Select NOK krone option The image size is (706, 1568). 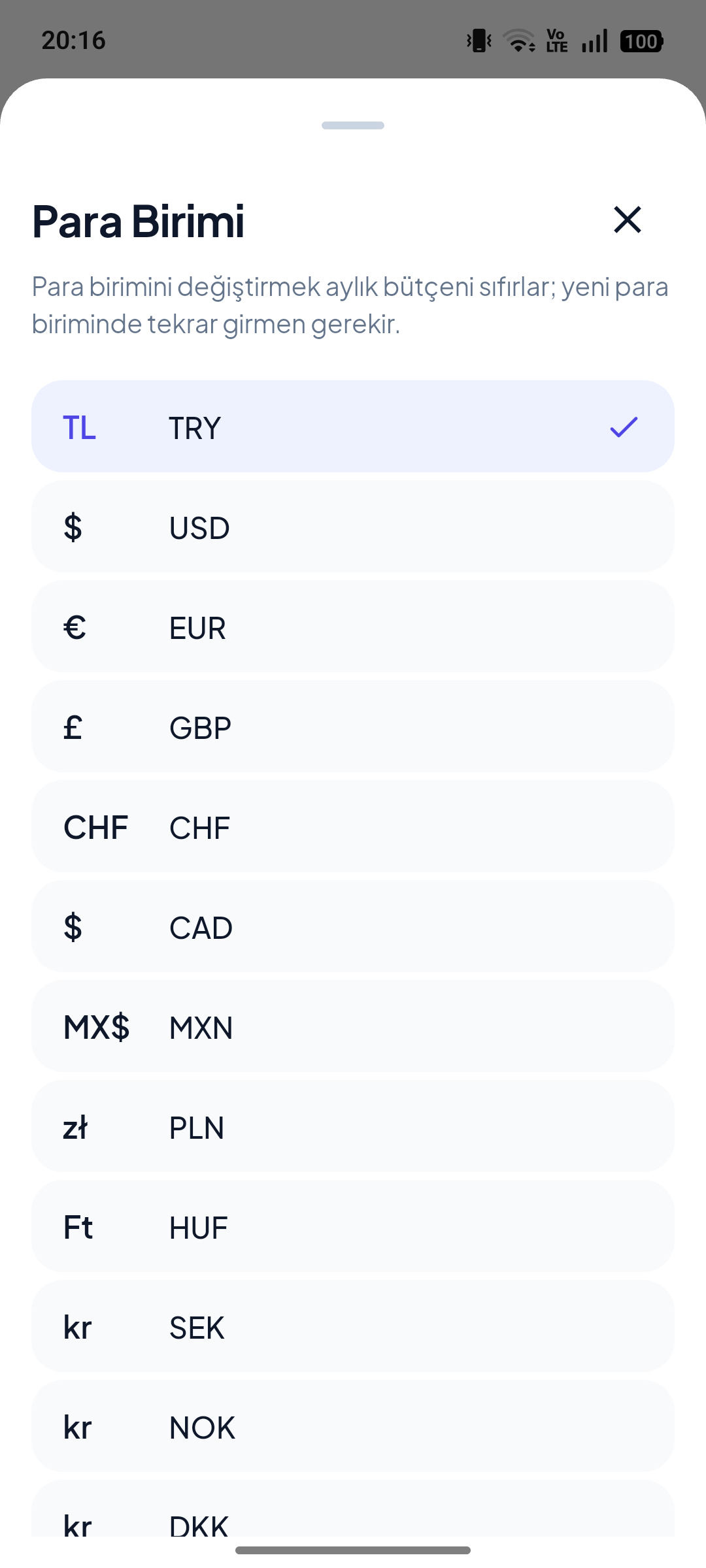tap(353, 1426)
